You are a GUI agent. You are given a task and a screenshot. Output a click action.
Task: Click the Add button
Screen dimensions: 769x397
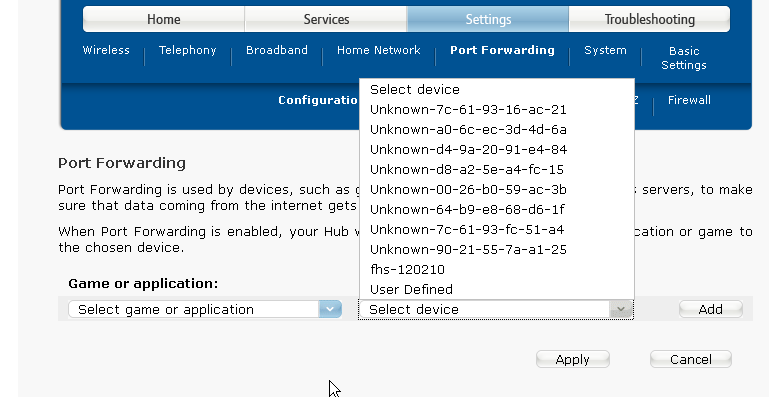pyautogui.click(x=711, y=309)
